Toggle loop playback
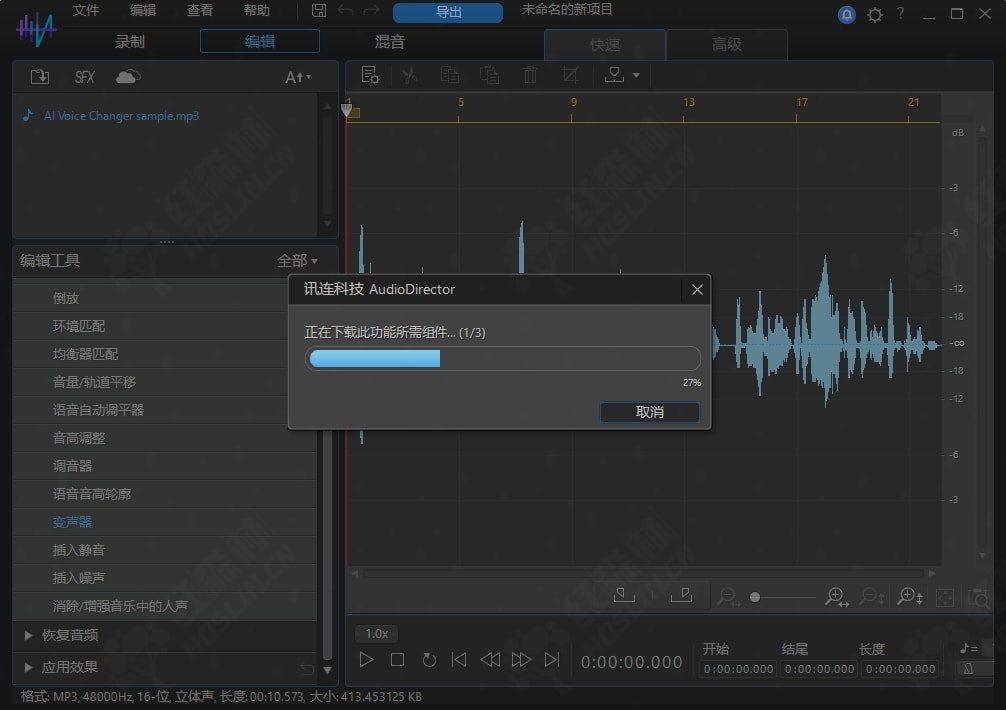Image resolution: width=1006 pixels, height=710 pixels. [x=429, y=660]
